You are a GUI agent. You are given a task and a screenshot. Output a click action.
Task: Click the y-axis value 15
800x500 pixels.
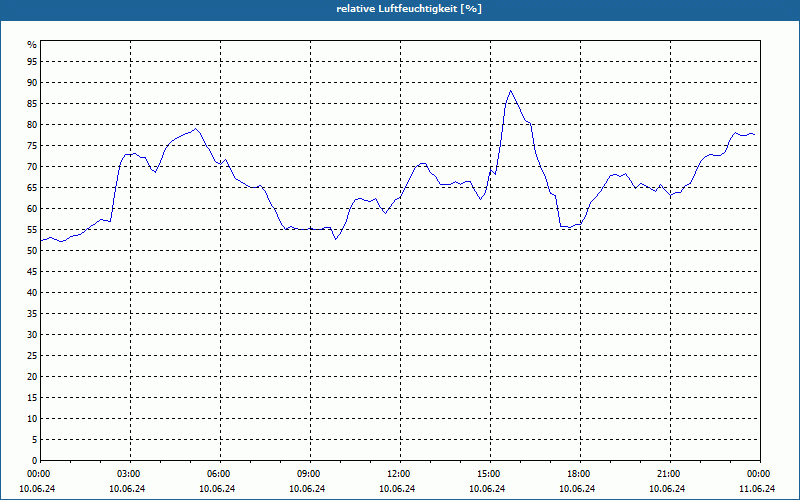(32, 397)
